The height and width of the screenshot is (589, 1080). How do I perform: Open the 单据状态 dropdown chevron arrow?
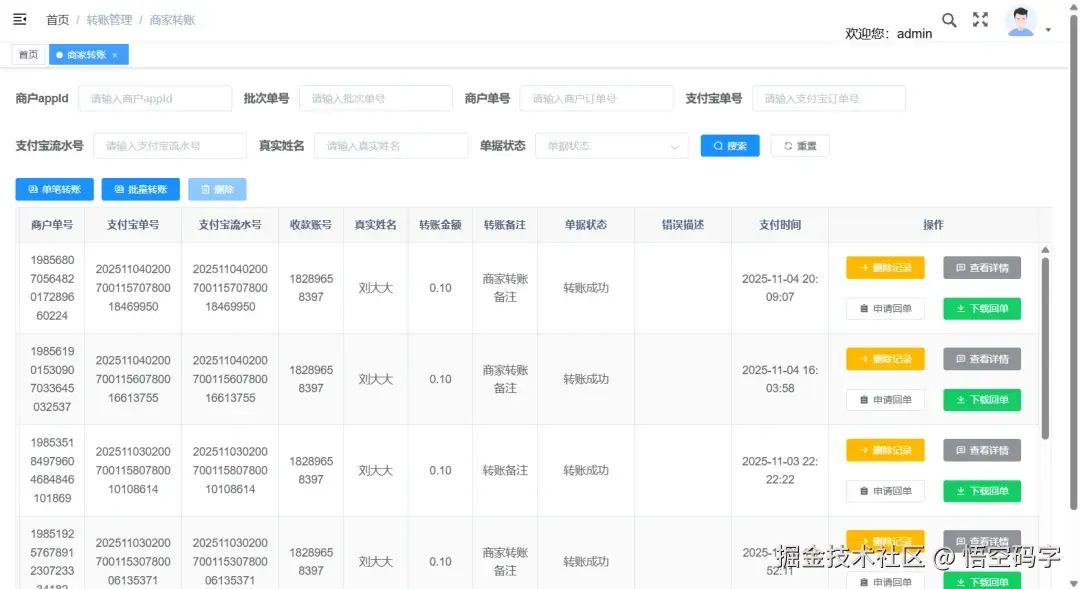[675, 145]
